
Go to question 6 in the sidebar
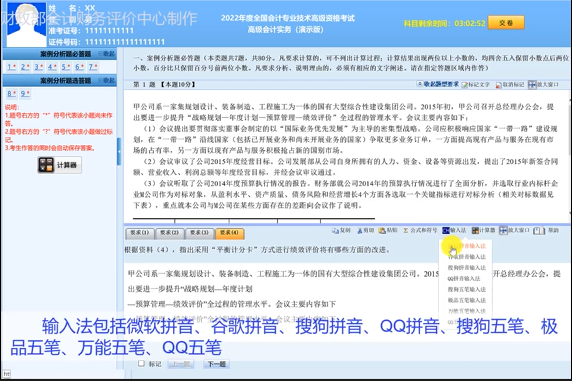click(80, 67)
